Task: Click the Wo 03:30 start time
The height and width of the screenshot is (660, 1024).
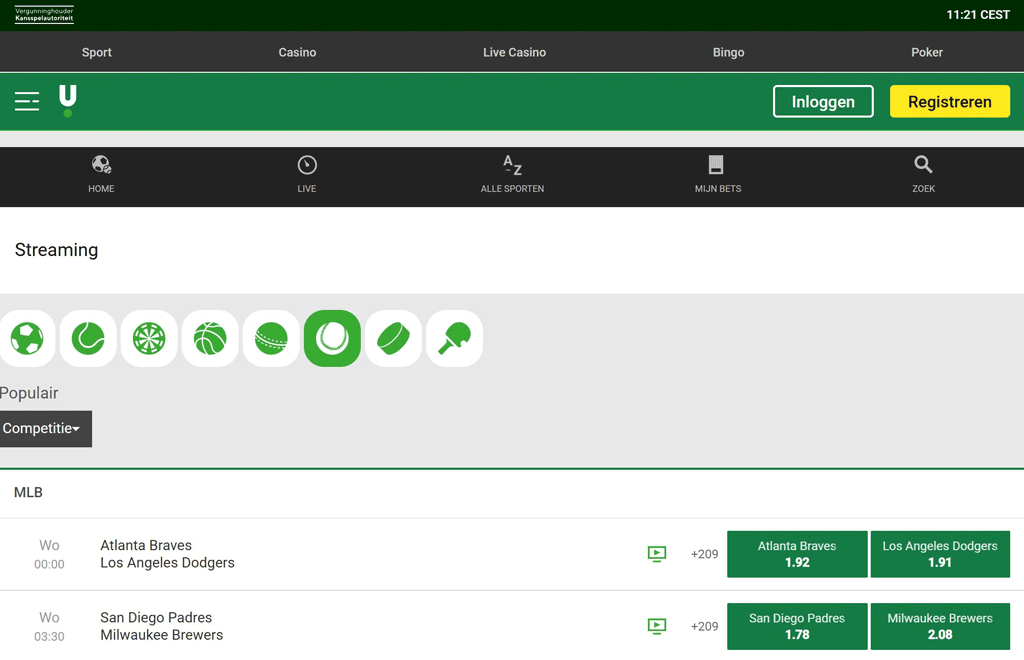Action: (49, 627)
